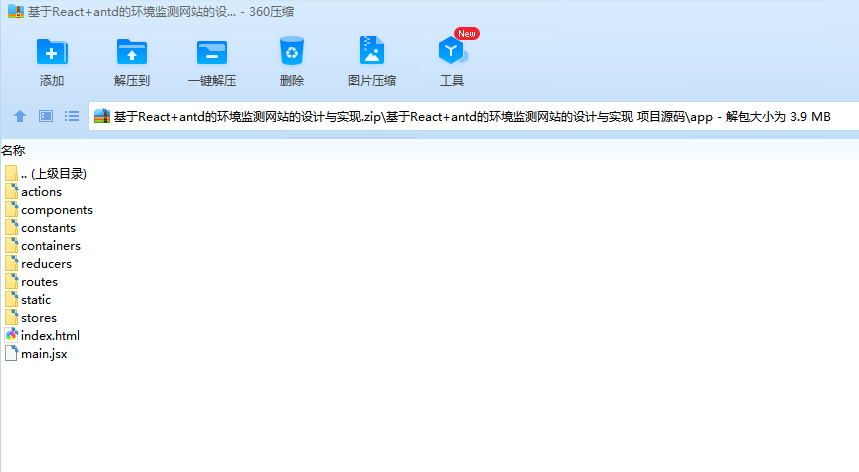859x472 pixels.
Task: Open the 工具 (Tools) icon
Action: pos(452,51)
